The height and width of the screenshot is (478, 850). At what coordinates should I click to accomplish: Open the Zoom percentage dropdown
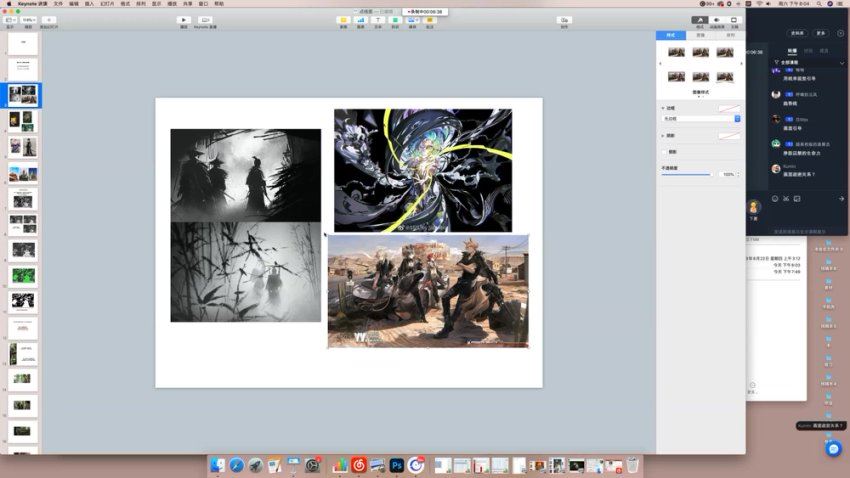(x=29, y=20)
